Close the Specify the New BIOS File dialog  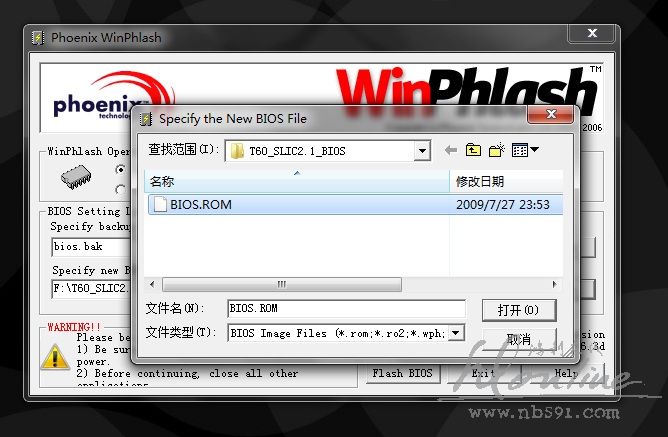558,118
